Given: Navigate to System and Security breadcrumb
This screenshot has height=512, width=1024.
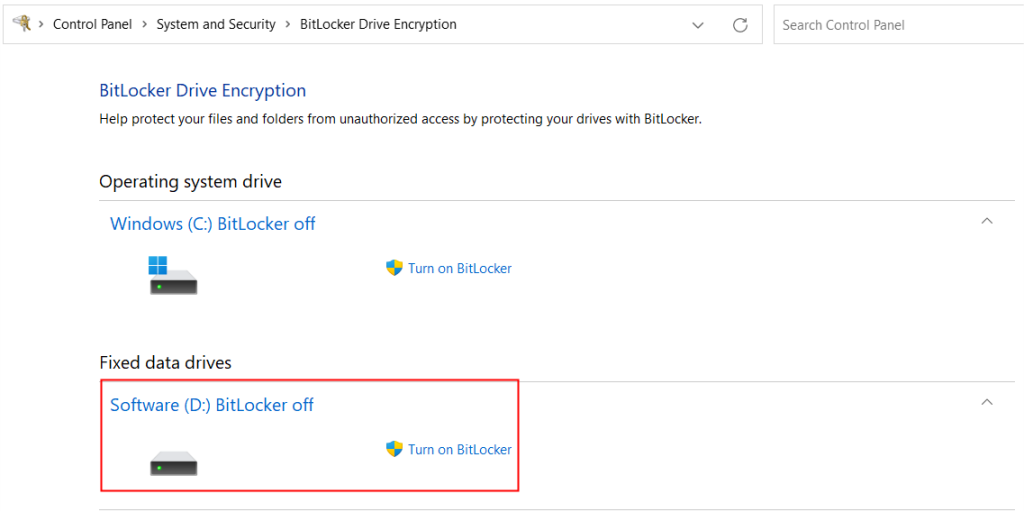Looking at the screenshot, I should [216, 25].
